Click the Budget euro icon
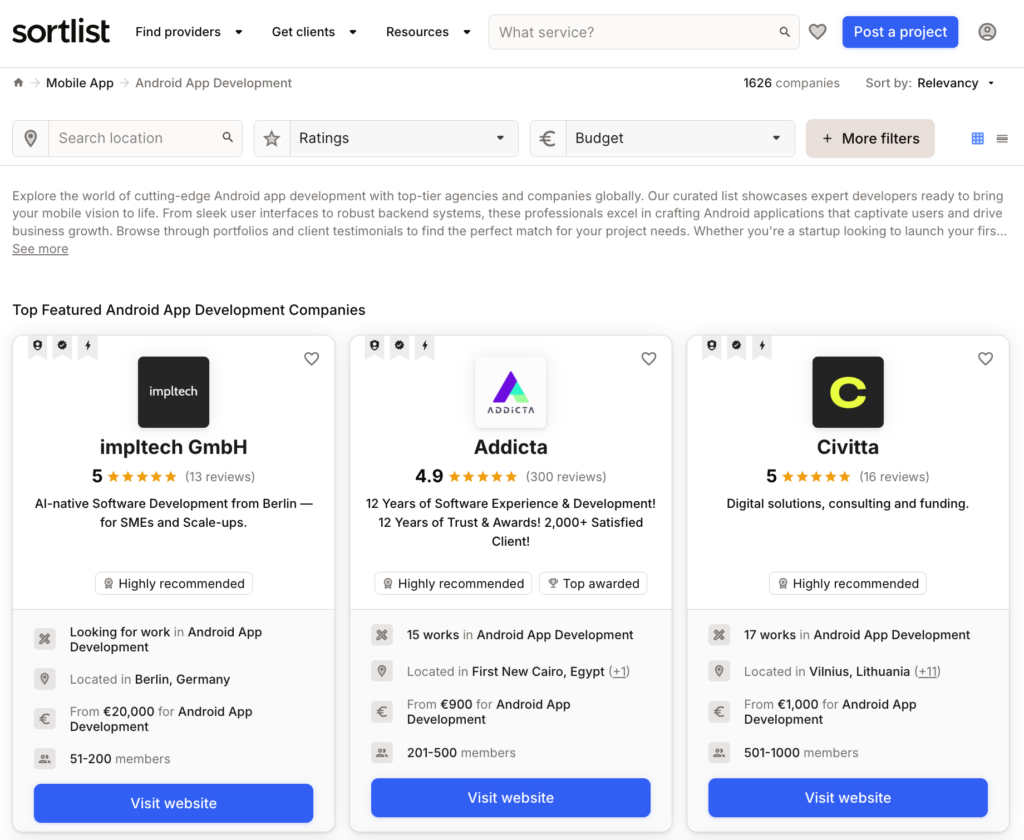Image resolution: width=1024 pixels, height=840 pixels. 548,138
